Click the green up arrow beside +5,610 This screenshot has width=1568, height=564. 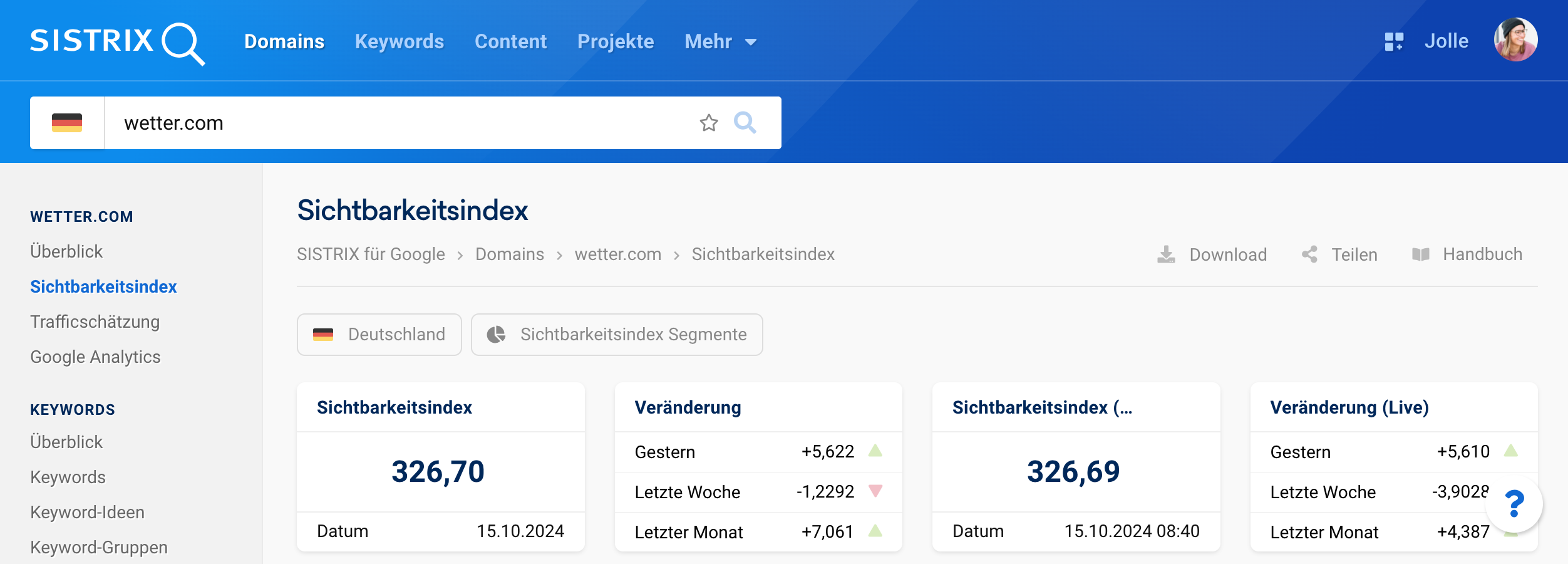click(x=1511, y=451)
